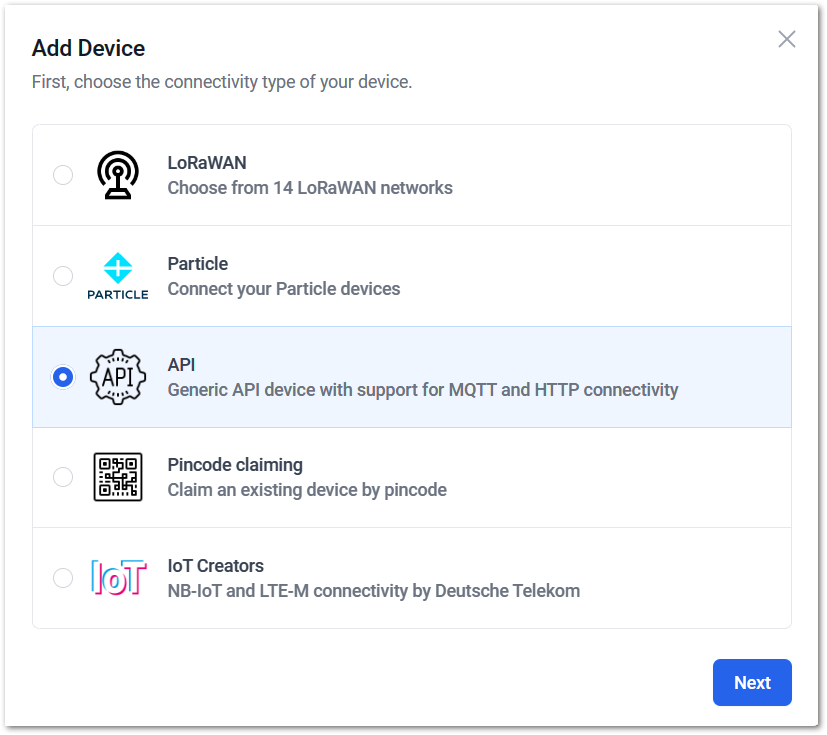Click the generic API device description text
Image resolution: width=827 pixels, height=735 pixels.
pos(423,390)
